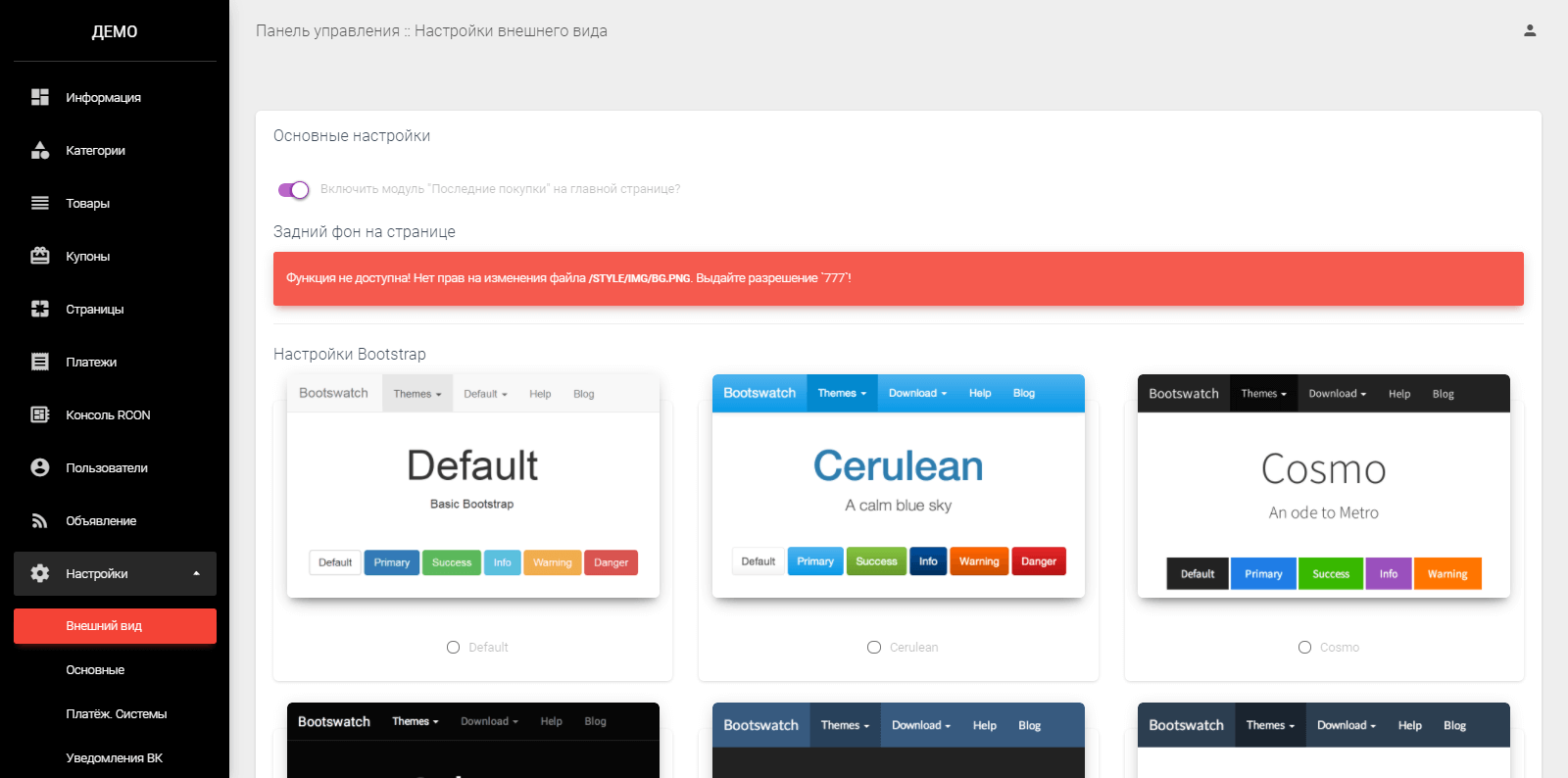Click the Категории shapes icon
Viewport: 1568px width, 778px height.
(40, 150)
